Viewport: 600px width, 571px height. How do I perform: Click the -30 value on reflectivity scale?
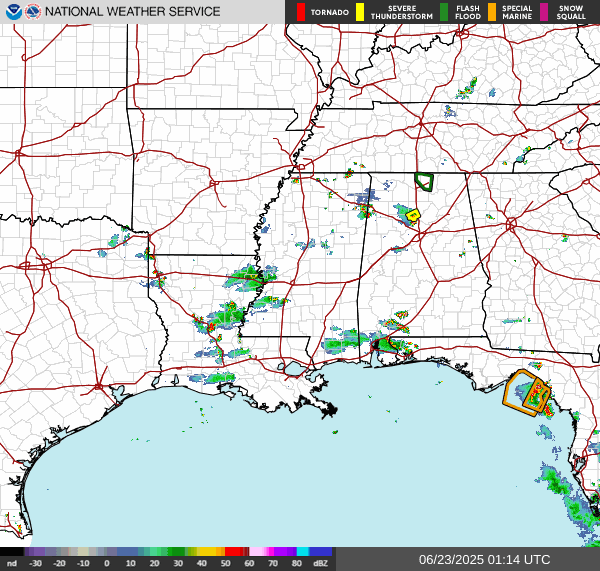click(36, 563)
